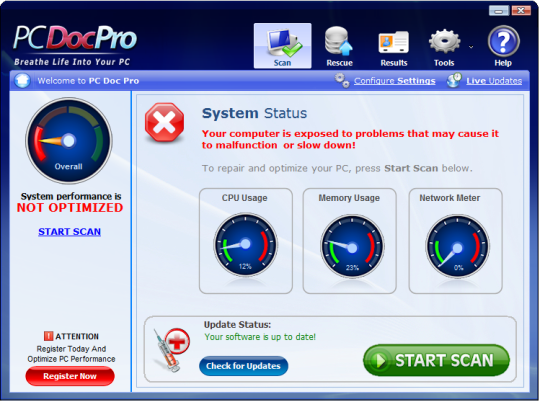Image resolution: width=540 pixels, height=402 pixels.
Task: Open the Configure Settings link
Action: pos(395,81)
